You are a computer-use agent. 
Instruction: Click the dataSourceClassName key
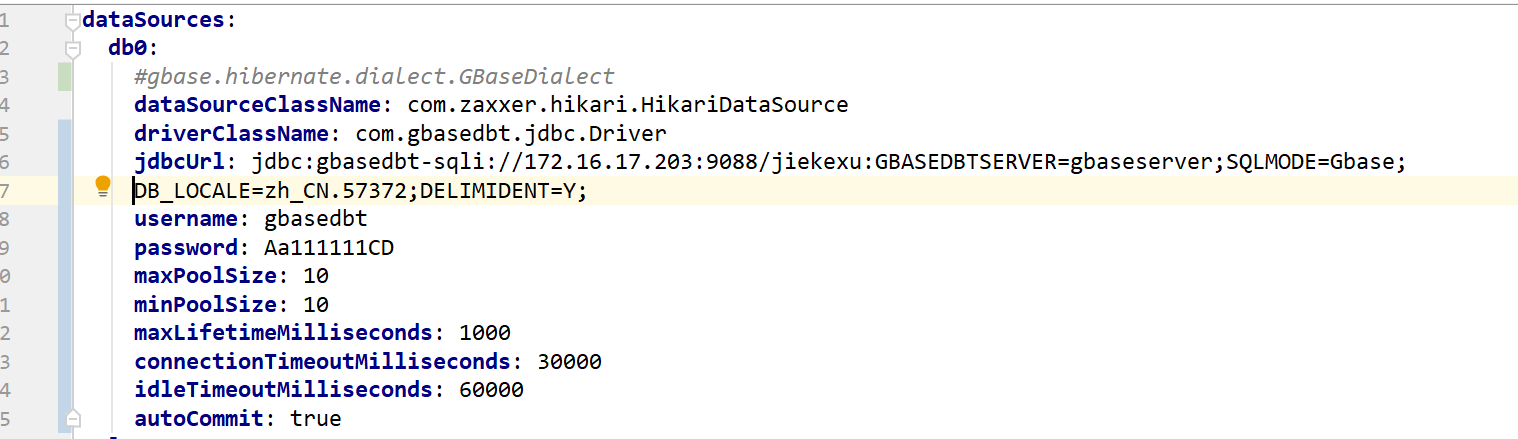point(258,105)
